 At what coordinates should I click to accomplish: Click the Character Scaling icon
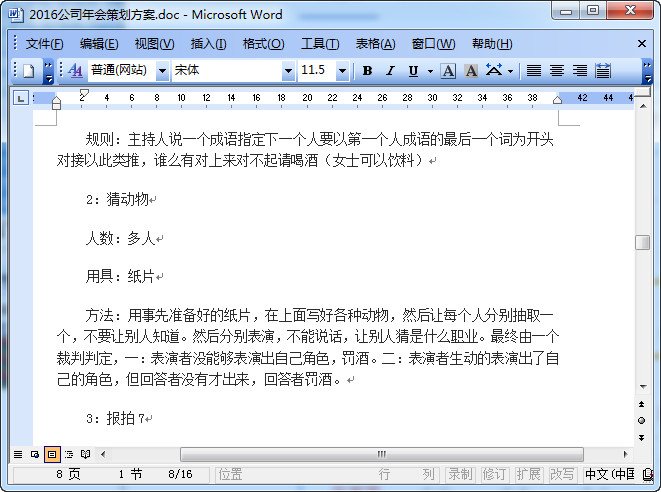[494, 70]
